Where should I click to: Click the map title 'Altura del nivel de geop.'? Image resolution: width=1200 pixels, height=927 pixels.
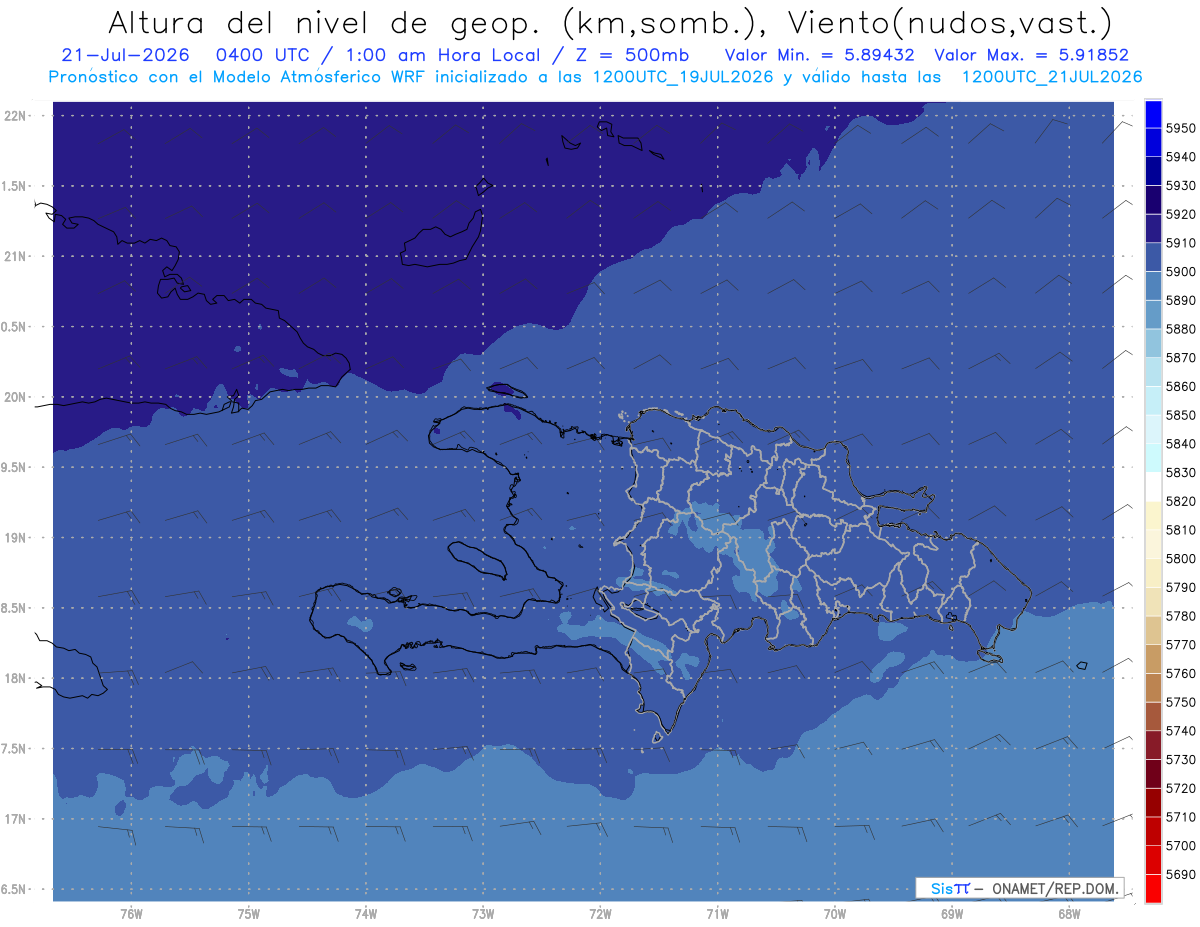point(326,22)
